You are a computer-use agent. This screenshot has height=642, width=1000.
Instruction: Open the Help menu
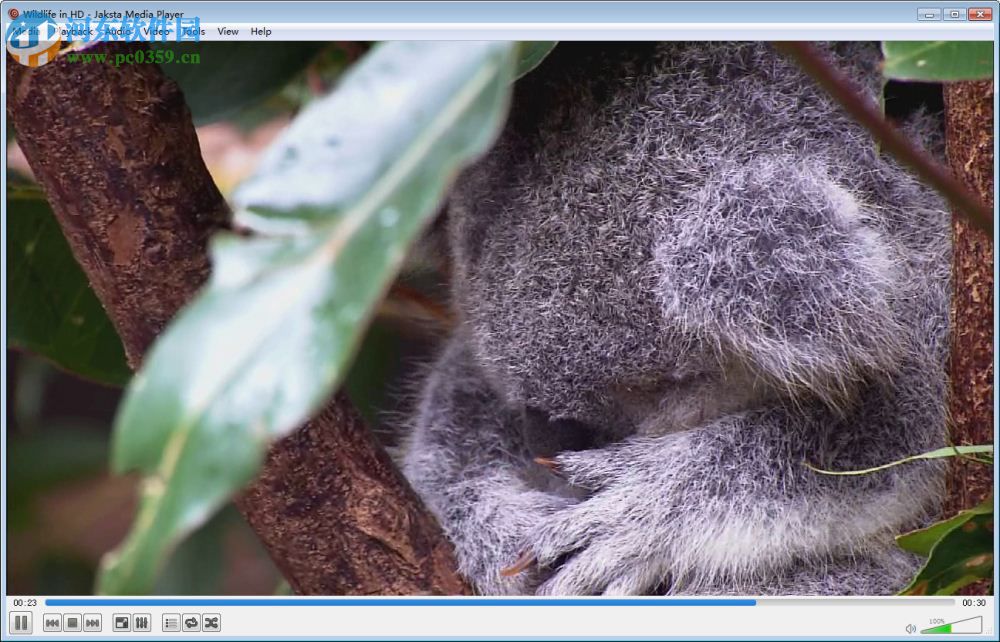click(x=260, y=31)
